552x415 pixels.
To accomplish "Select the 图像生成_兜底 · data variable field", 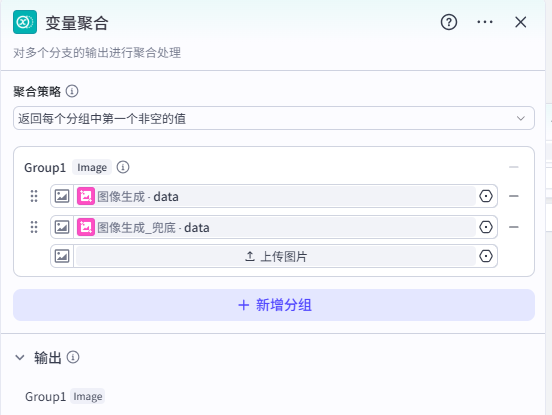I will click(276, 227).
